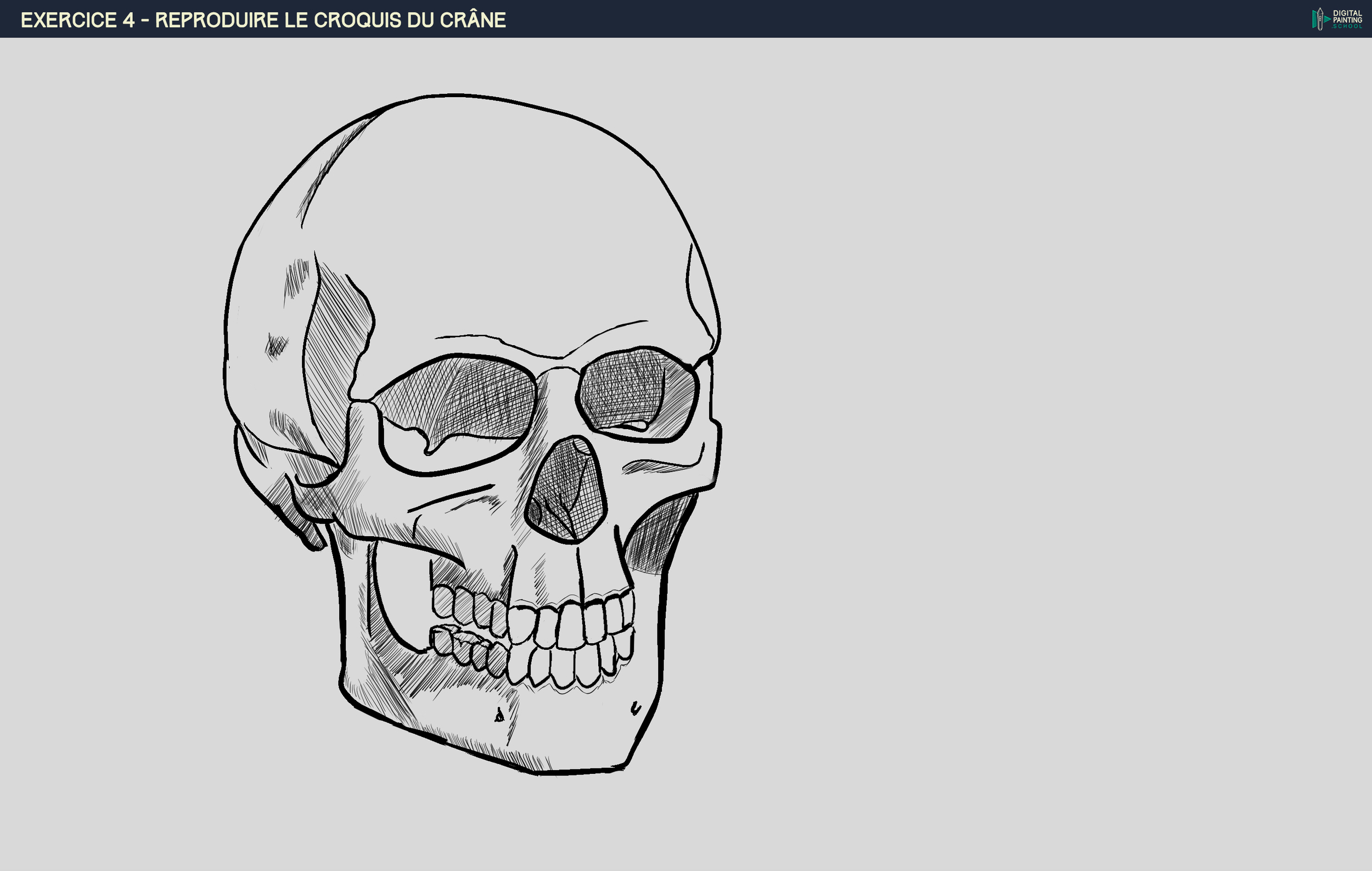Click the 'Digital Painting .School' logo text
The width and height of the screenshot is (1372, 871).
pos(1347,19)
